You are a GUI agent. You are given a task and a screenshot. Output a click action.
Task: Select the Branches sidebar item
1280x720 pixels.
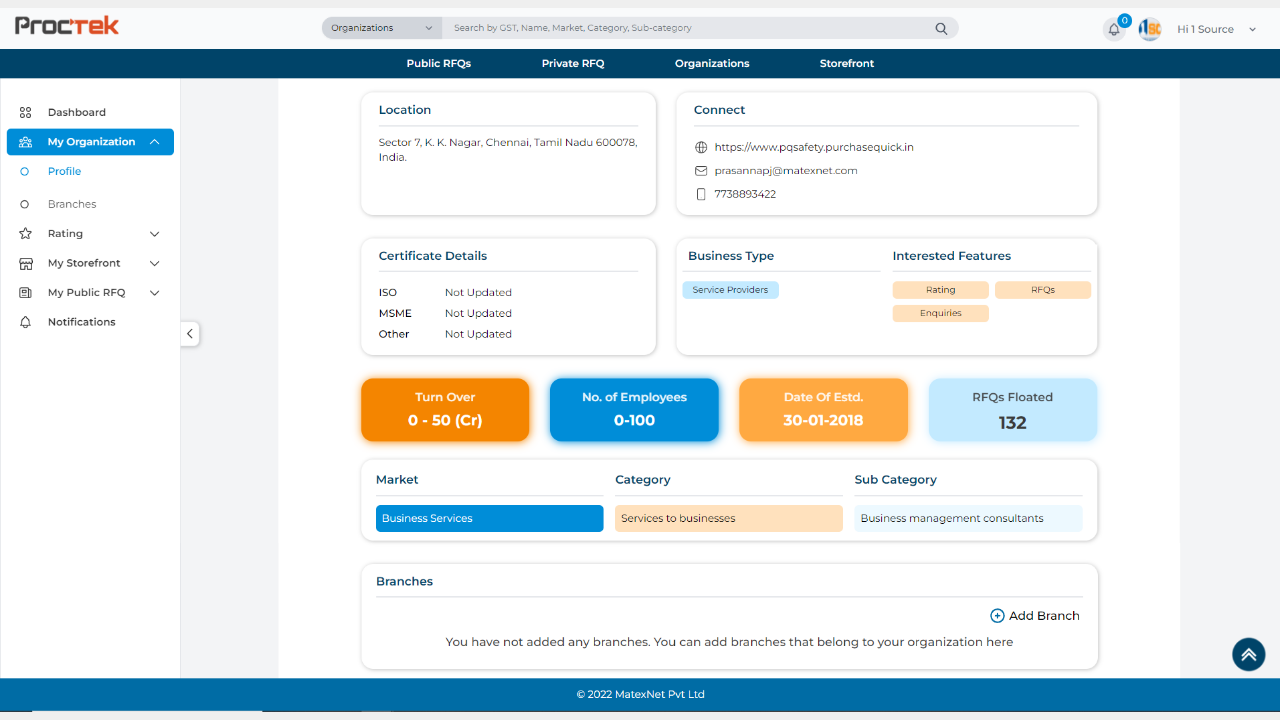(x=72, y=204)
